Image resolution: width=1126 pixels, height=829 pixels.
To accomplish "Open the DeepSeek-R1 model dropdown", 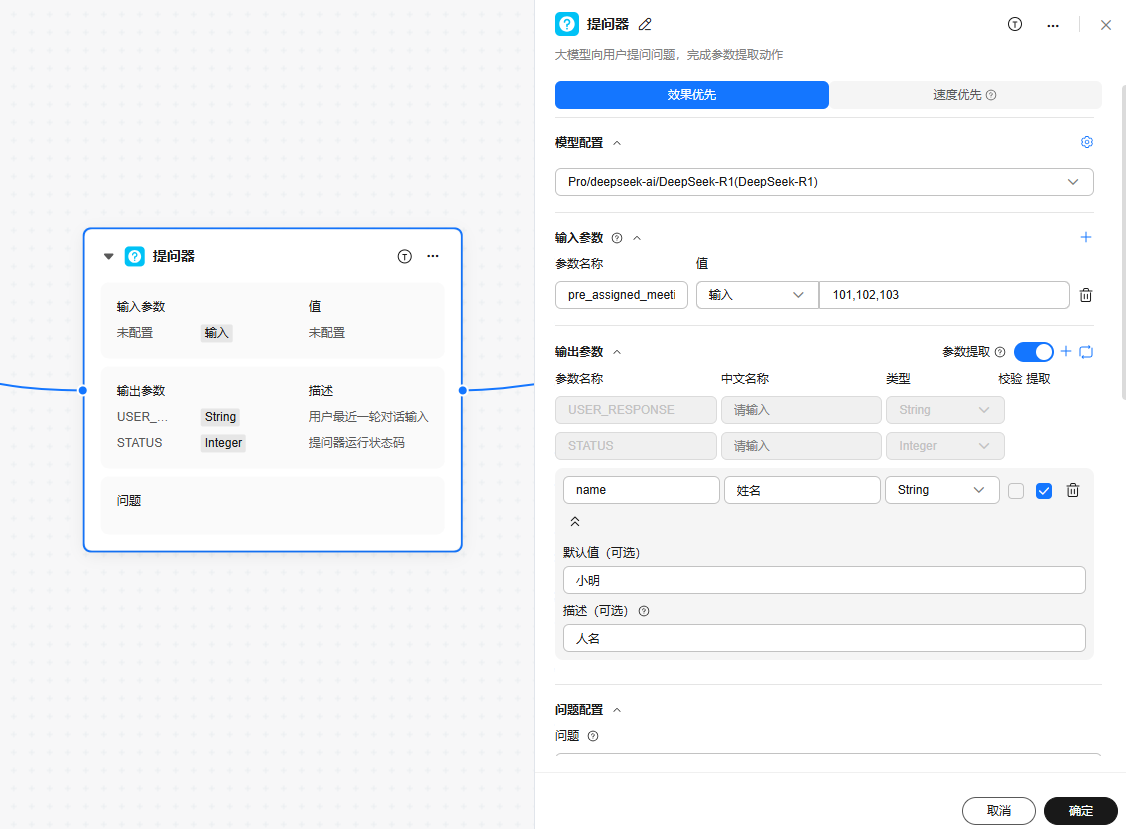I will click(x=823, y=182).
